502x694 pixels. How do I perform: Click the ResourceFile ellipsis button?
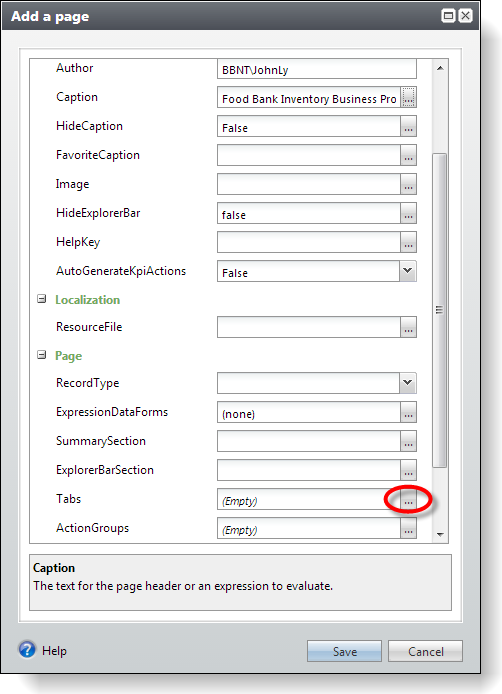click(408, 327)
